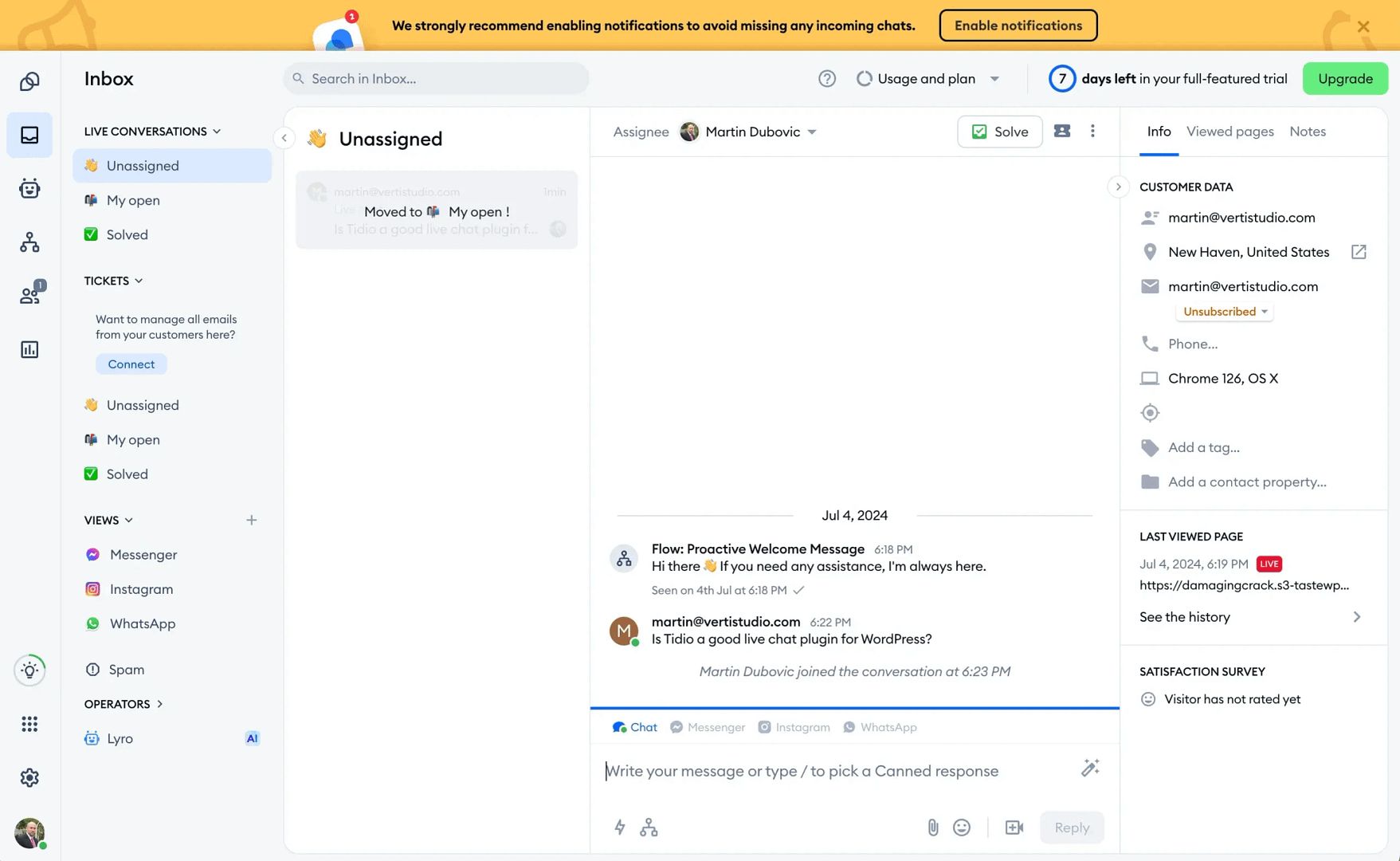Click the message input box

tap(838, 771)
